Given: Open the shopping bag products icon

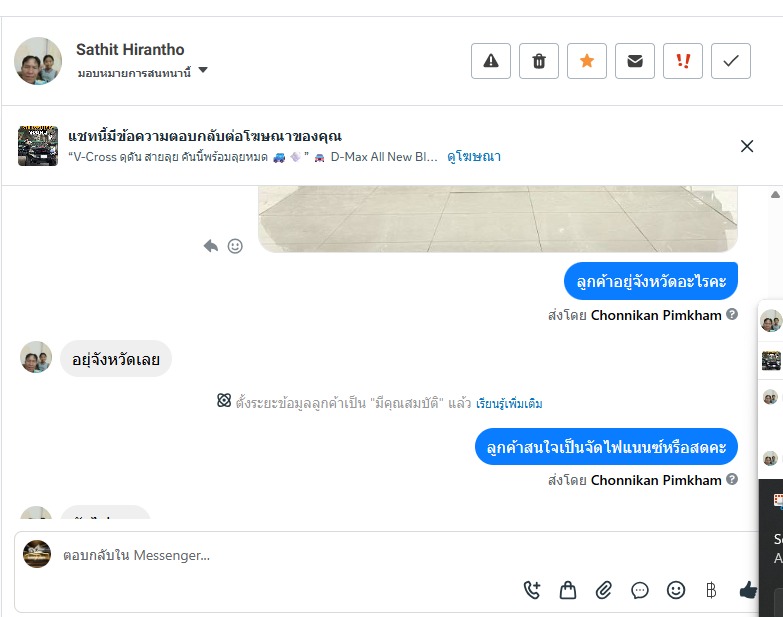Looking at the screenshot, I should [x=568, y=590].
